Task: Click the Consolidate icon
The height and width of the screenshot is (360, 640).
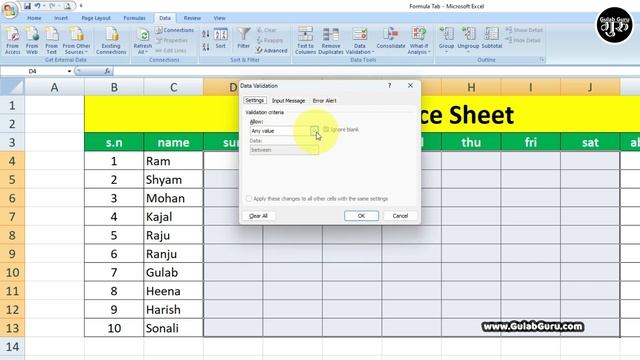Action: 391,38
